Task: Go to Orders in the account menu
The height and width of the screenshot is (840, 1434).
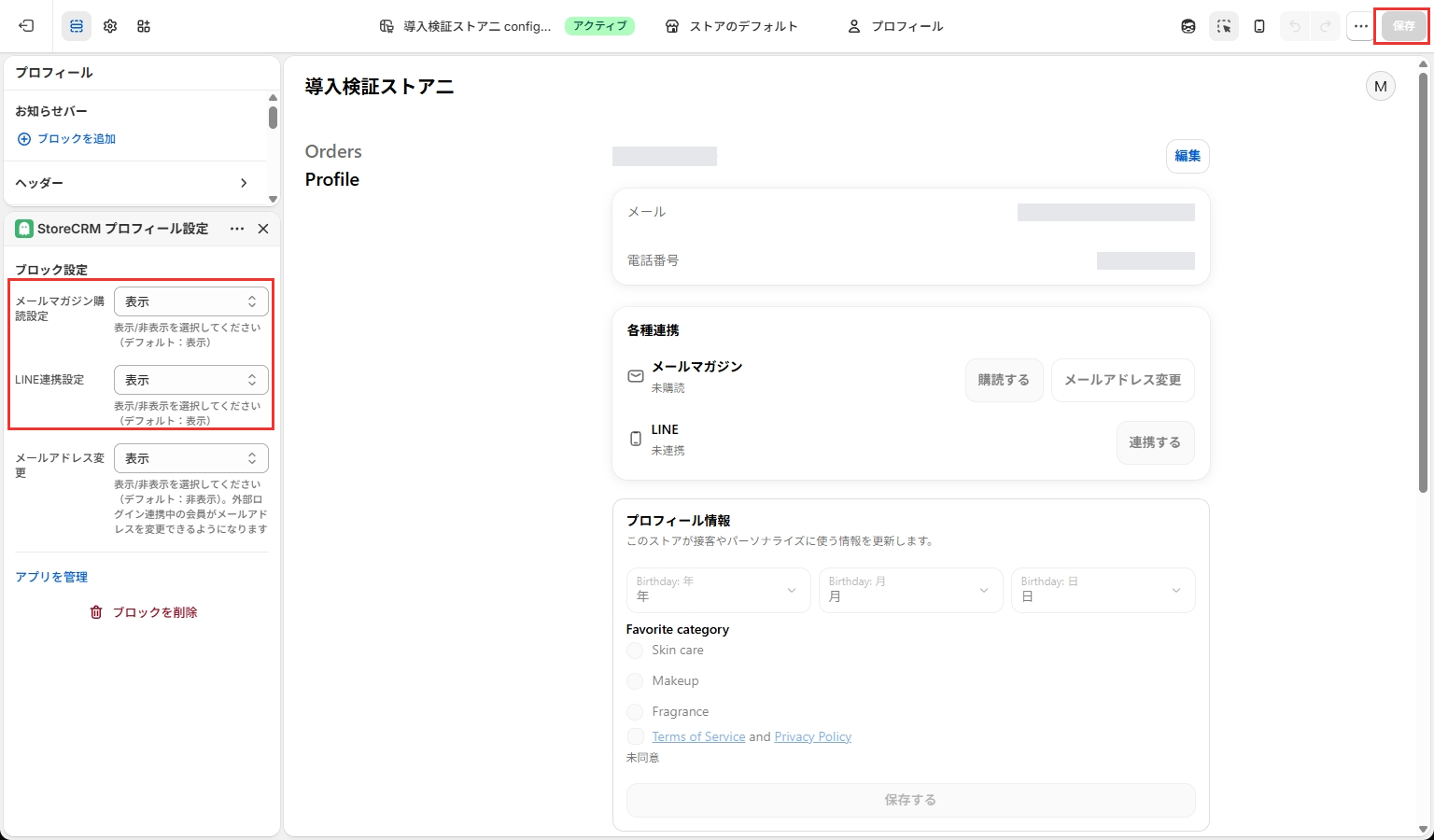Action: pyautogui.click(x=333, y=151)
